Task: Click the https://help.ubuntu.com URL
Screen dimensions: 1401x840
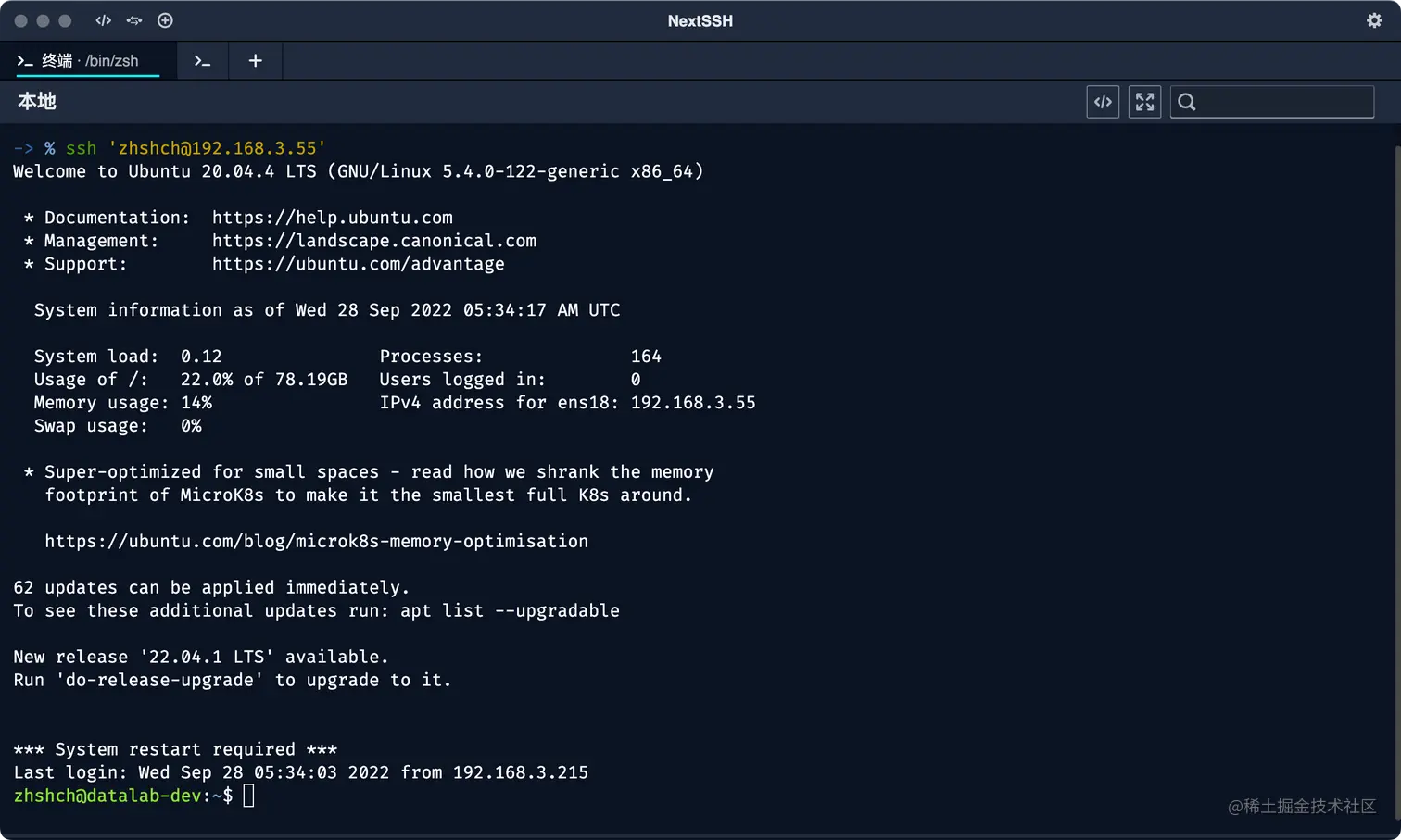Action: pyautogui.click(x=333, y=218)
